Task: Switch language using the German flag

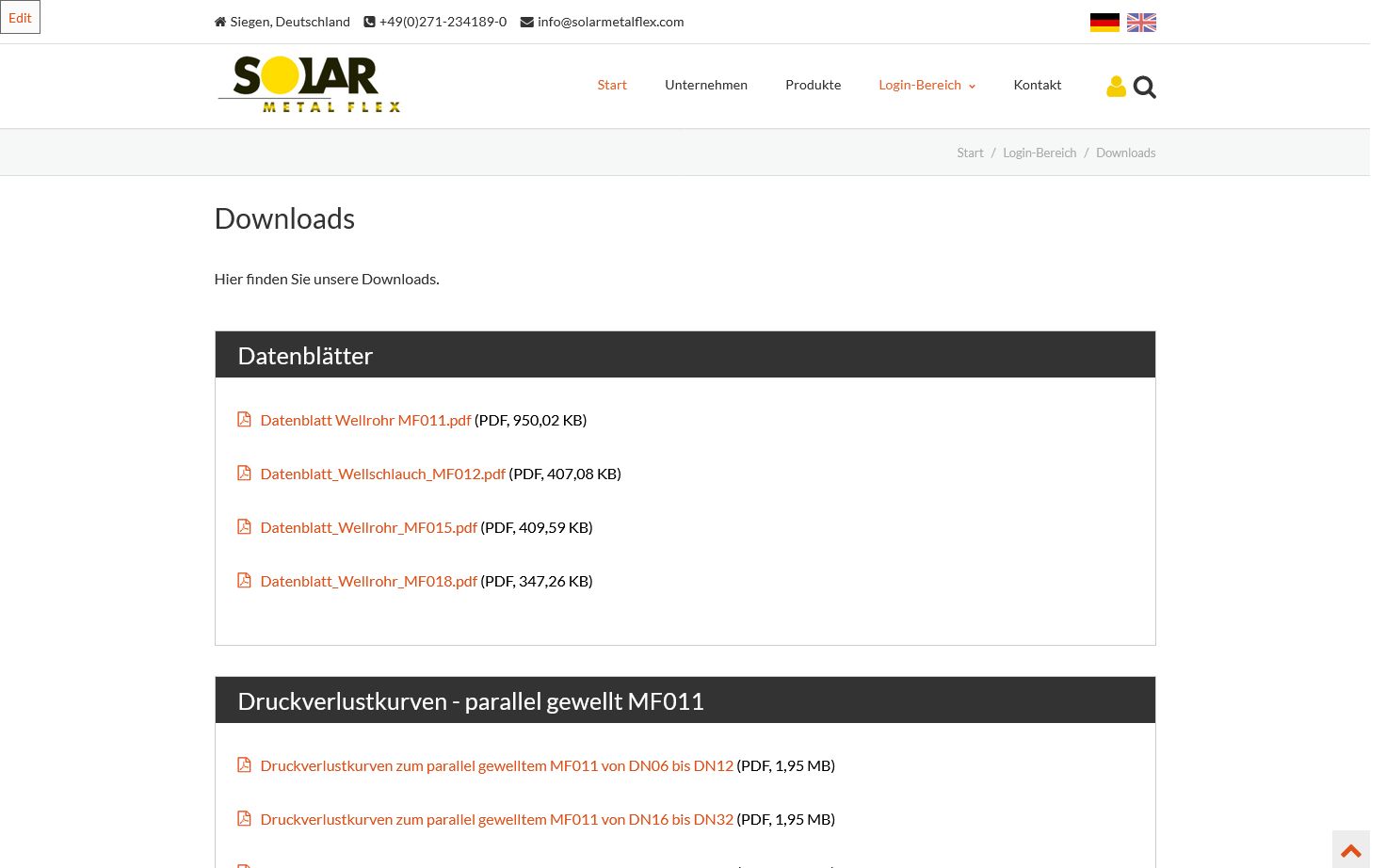Action: point(1104,23)
